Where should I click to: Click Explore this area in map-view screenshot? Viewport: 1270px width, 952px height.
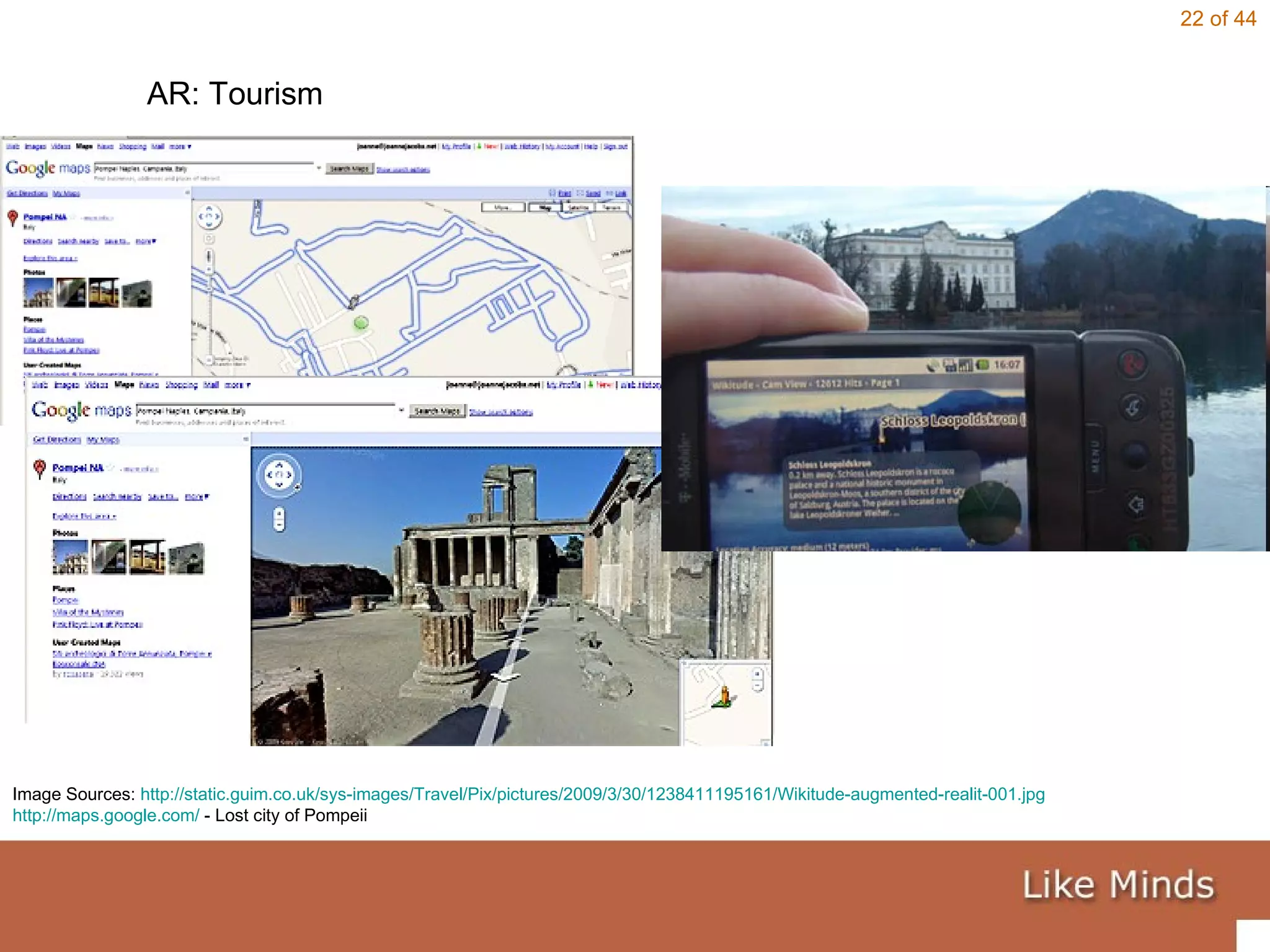pos(50,258)
